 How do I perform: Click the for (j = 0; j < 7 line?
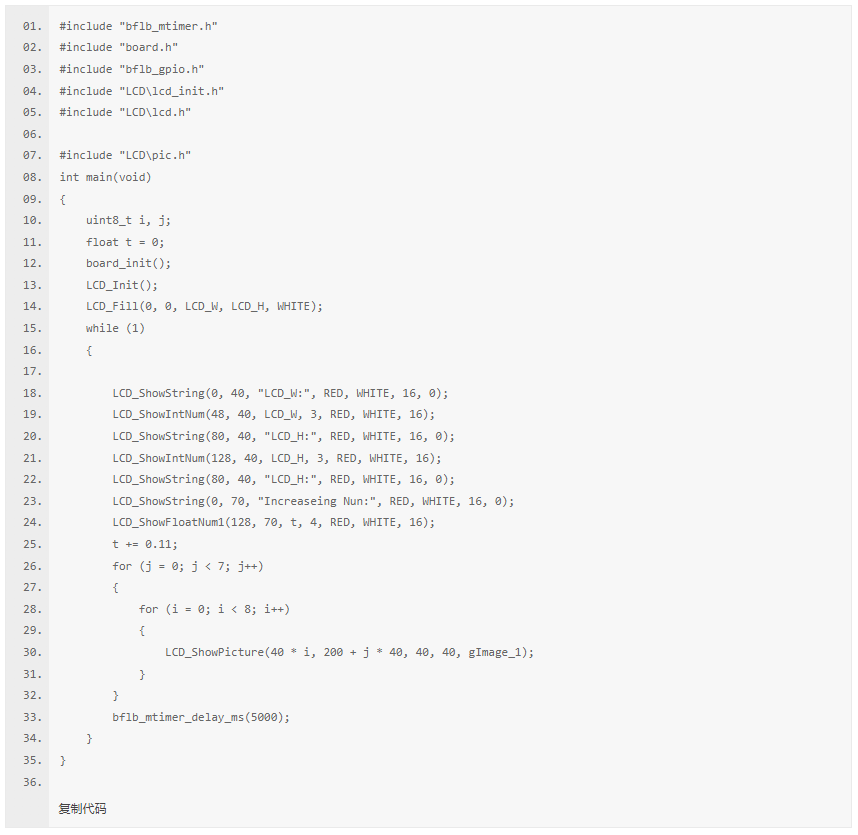click(x=188, y=566)
